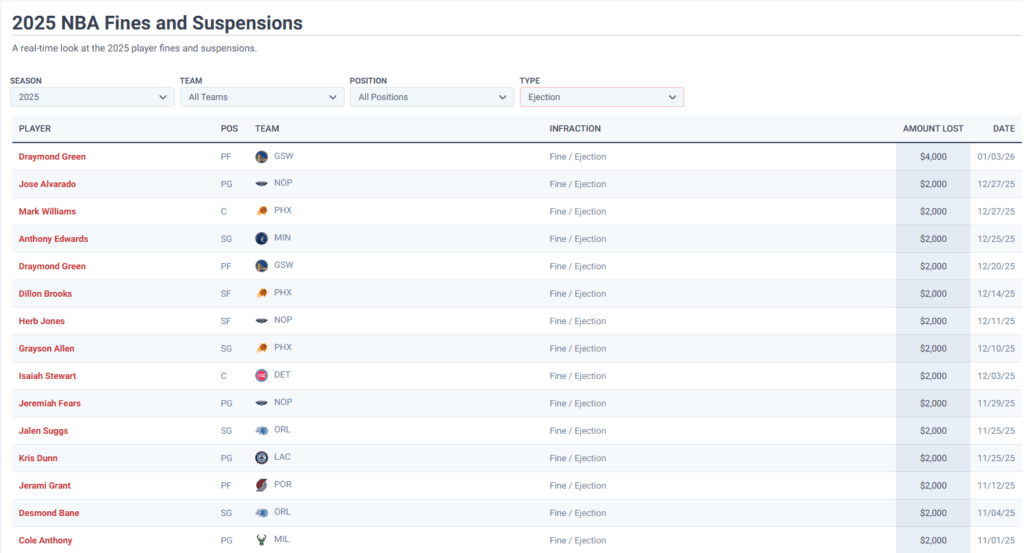
Task: Expand the Type dropdown set to Ejection
Action: [x=602, y=97]
